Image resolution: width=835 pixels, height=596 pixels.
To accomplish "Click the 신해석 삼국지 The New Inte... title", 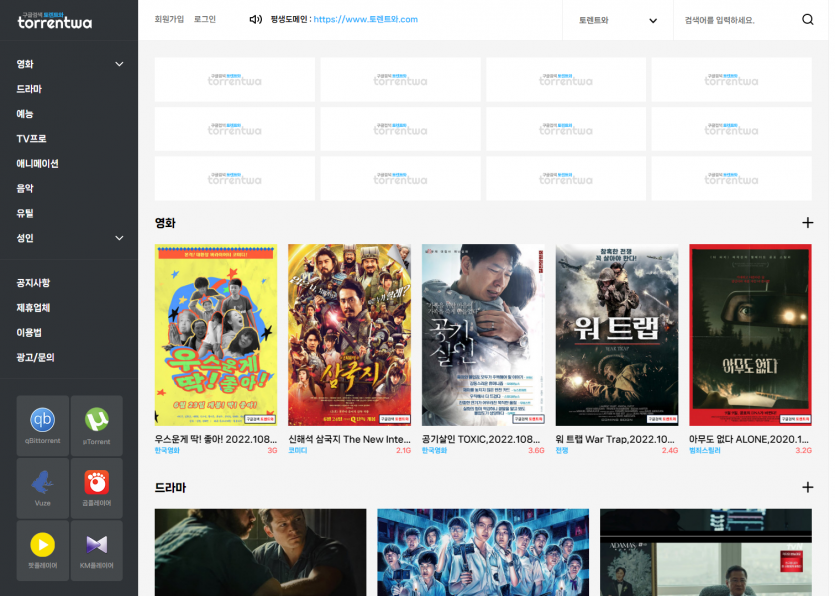I will [349, 439].
